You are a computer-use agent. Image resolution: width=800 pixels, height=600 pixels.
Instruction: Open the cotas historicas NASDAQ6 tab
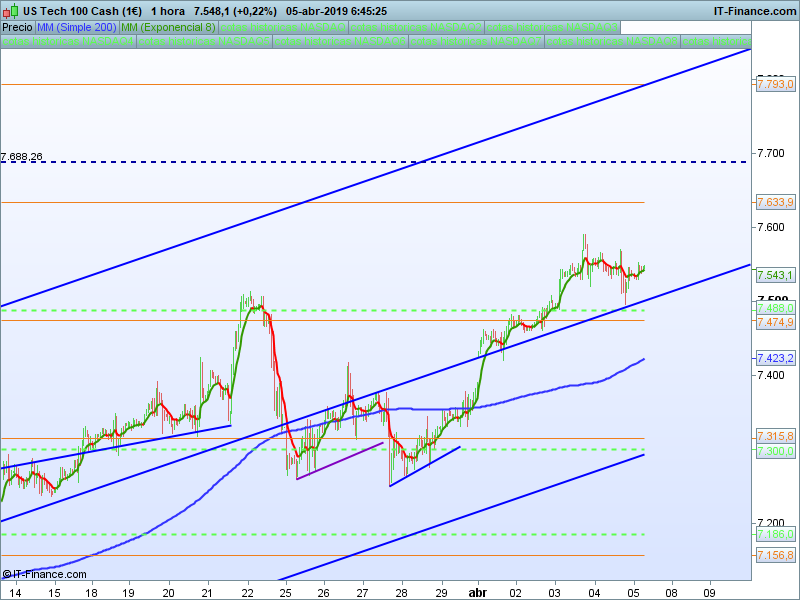340,41
